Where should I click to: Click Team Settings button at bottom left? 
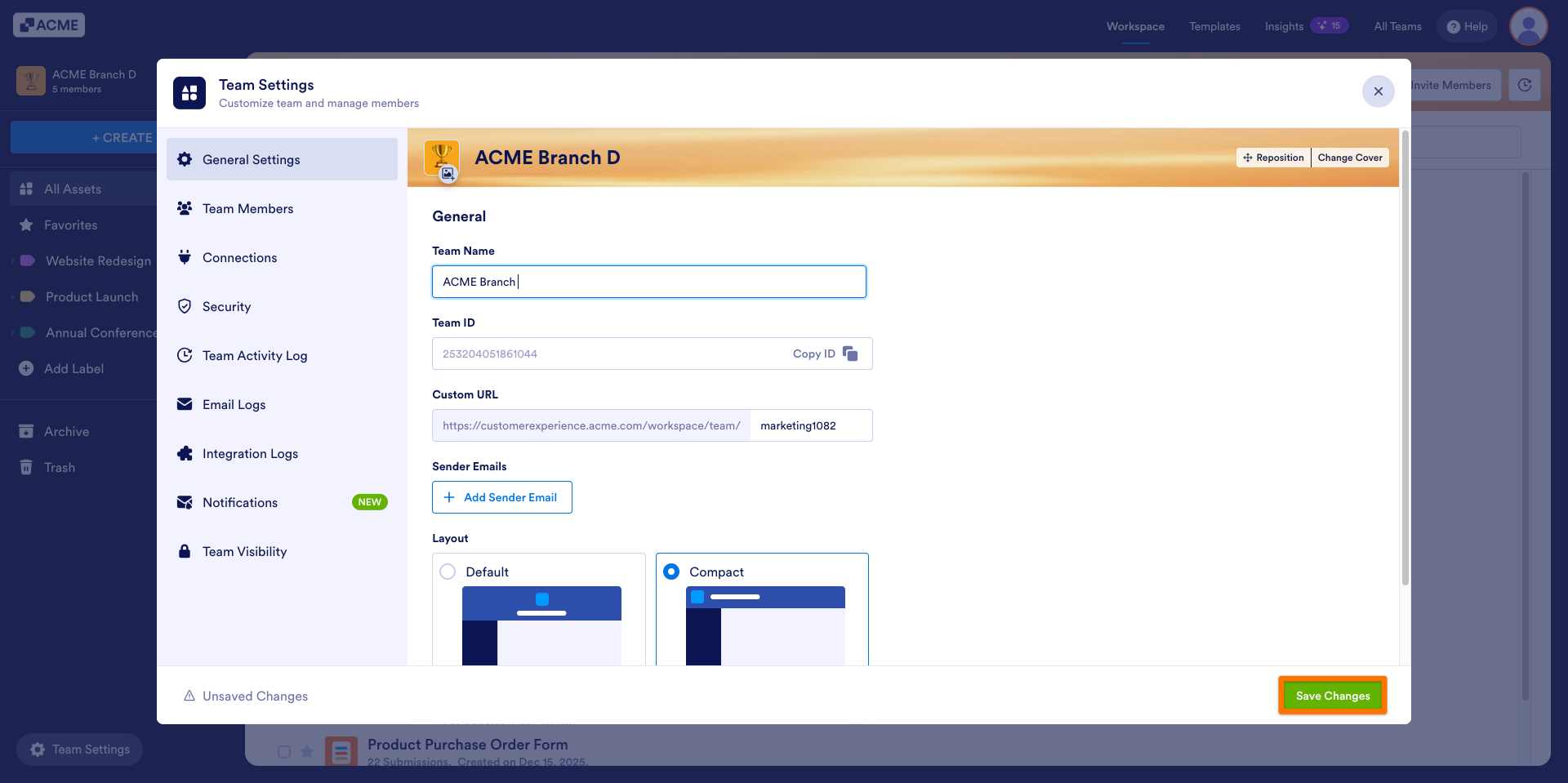tap(79, 750)
